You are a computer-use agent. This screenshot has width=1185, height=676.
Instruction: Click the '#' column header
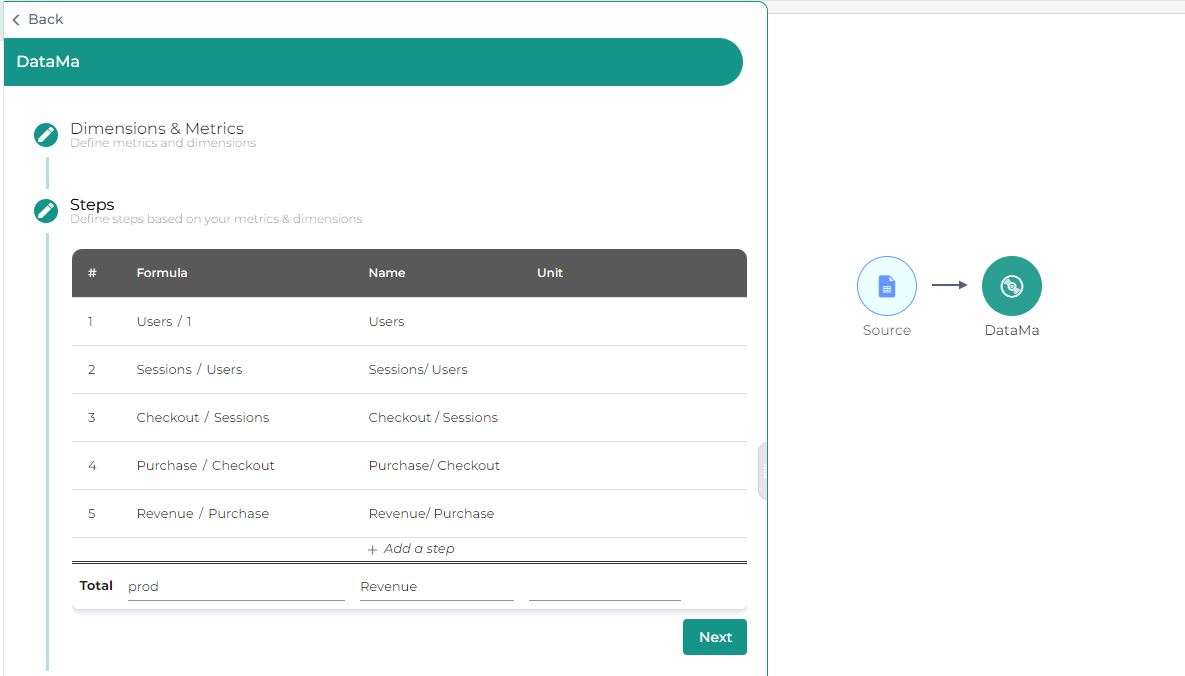click(92, 273)
